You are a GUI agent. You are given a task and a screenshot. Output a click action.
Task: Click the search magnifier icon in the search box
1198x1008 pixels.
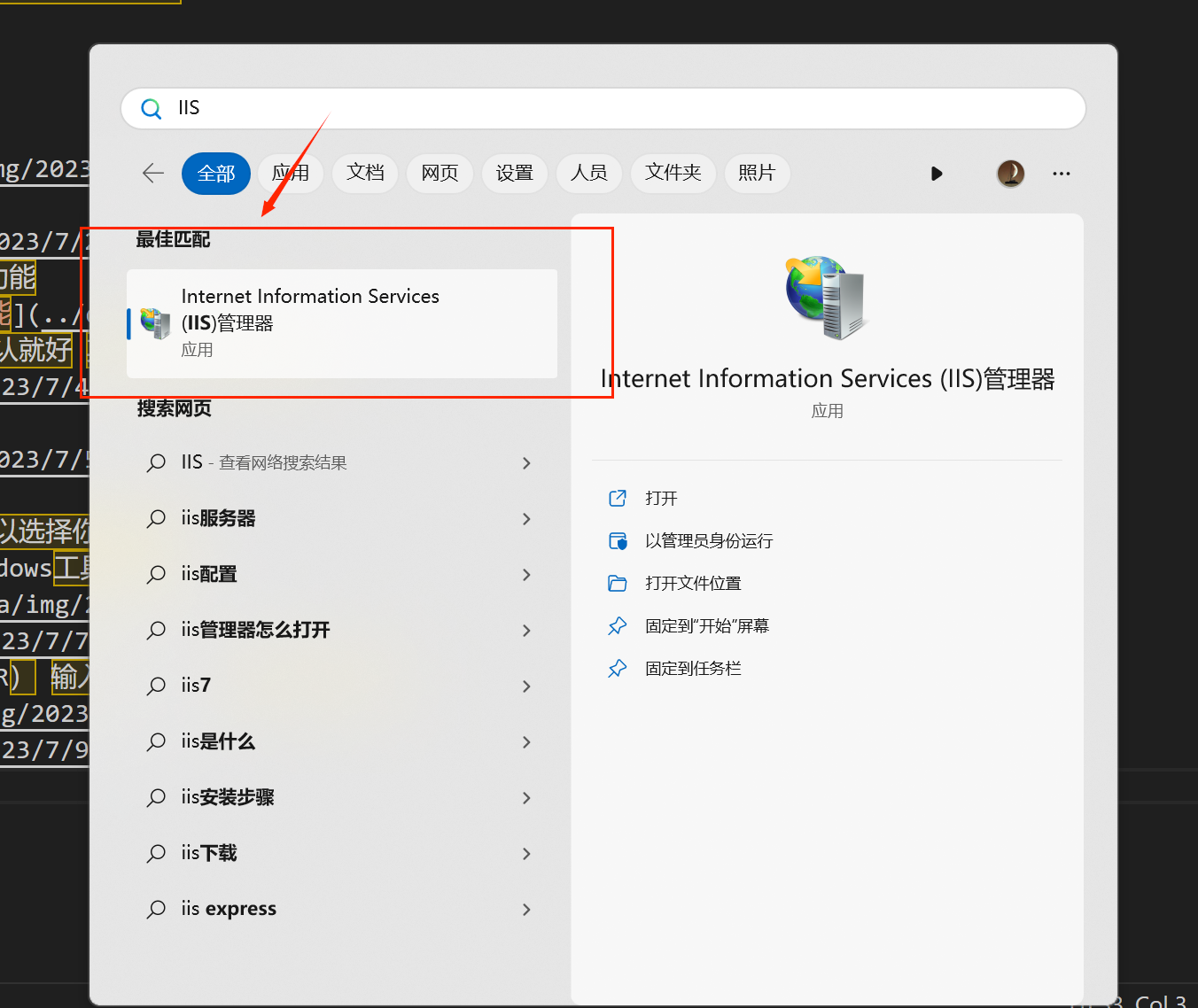pos(152,109)
